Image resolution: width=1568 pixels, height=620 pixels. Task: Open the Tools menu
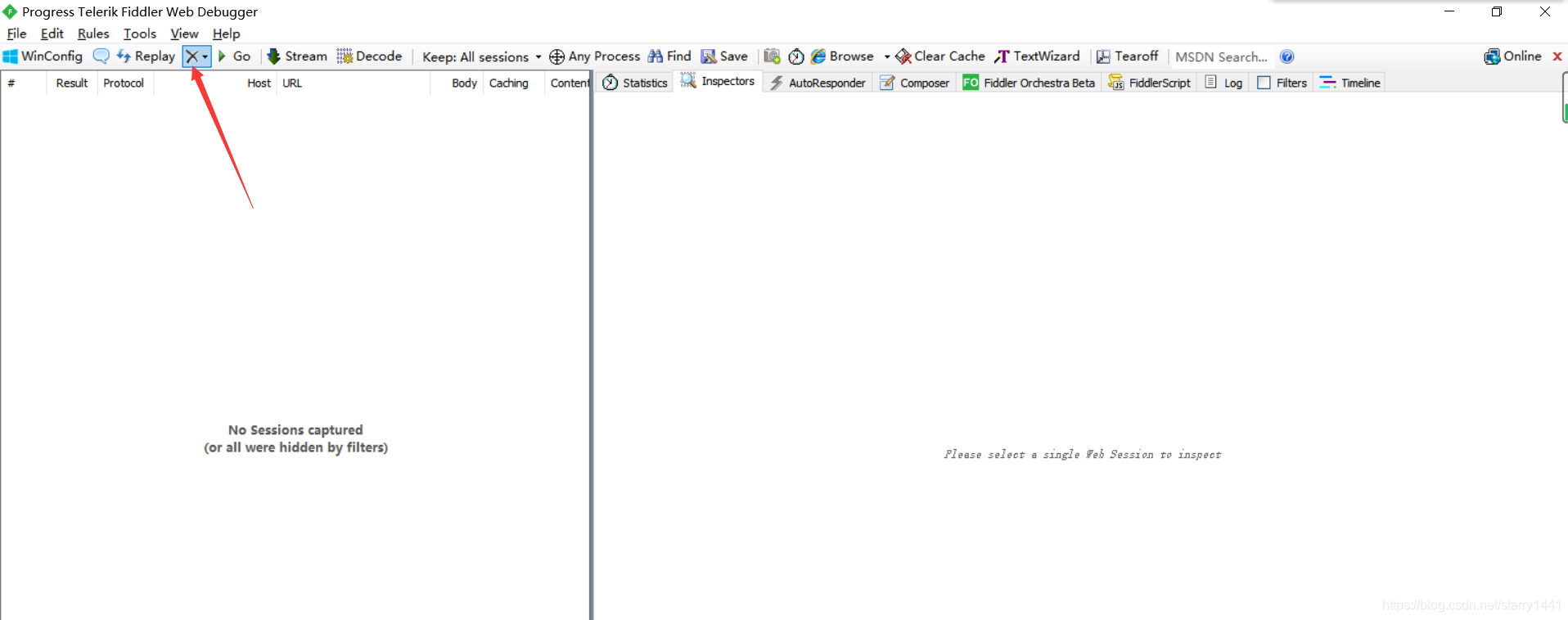point(140,34)
